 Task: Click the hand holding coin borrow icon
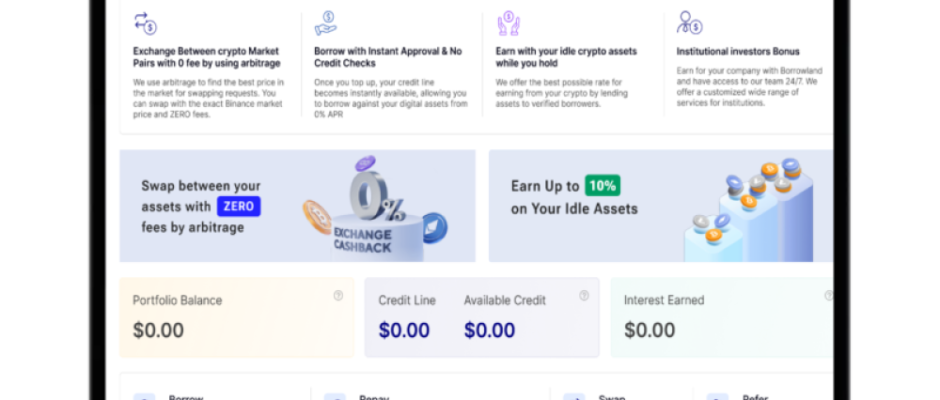[x=326, y=23]
